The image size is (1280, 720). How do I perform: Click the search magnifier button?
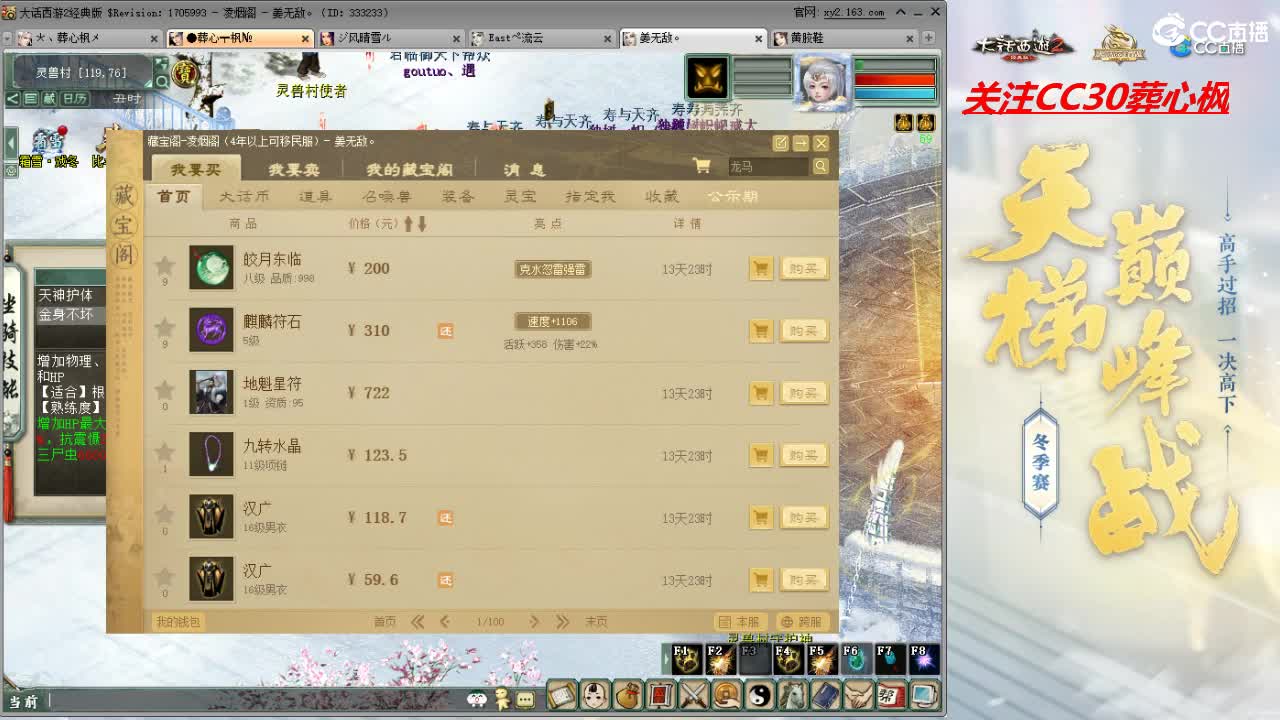point(820,167)
